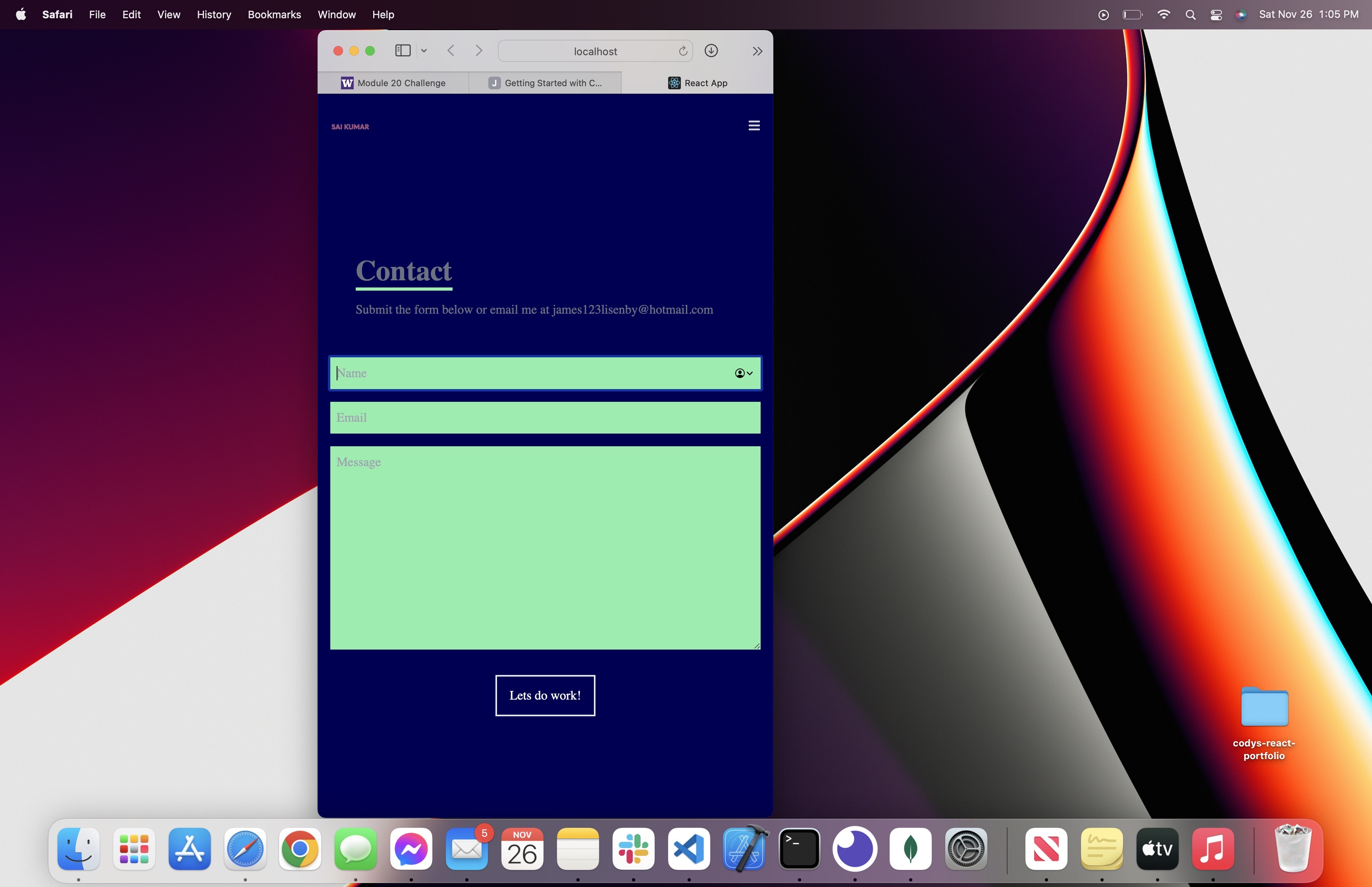Open the hamburger navigation menu icon
This screenshot has height=887, width=1372.
coord(753,125)
